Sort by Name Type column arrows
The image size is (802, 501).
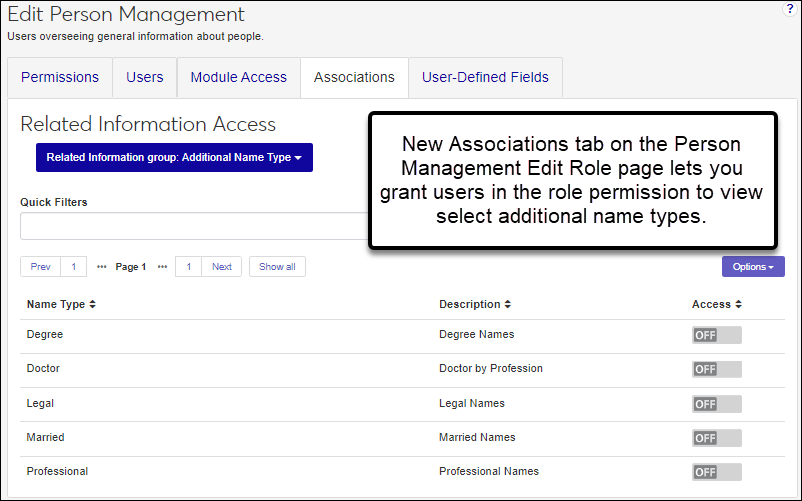(x=93, y=304)
